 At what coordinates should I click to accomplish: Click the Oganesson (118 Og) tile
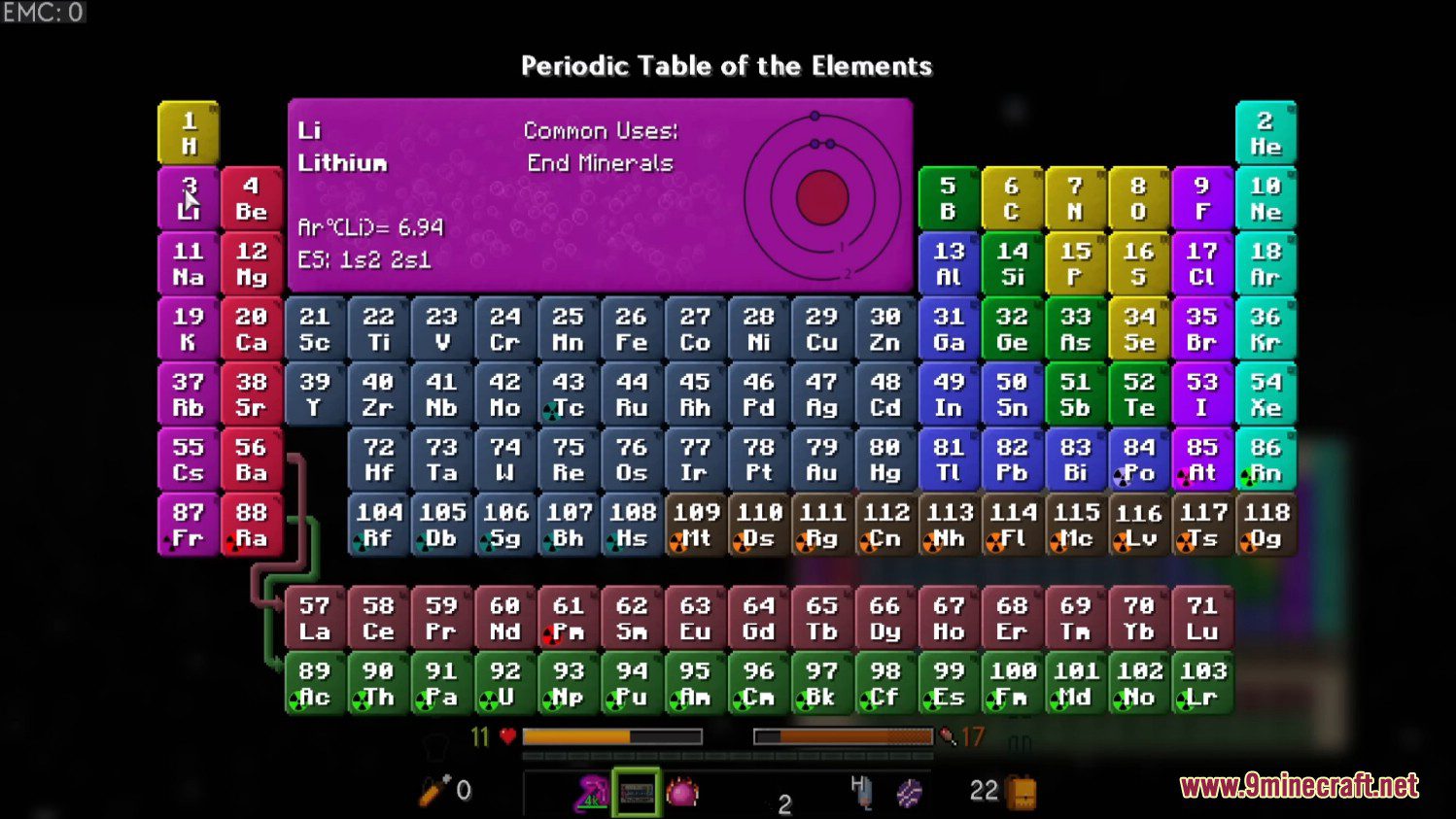coord(1265,525)
